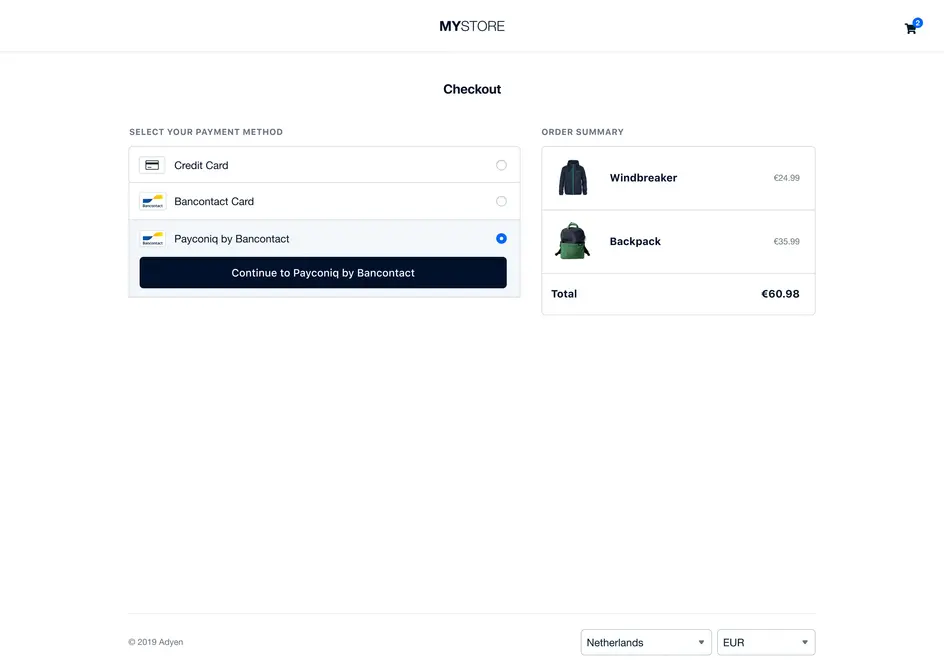The width and height of the screenshot is (944, 671).
Task: Select the Bancontact Card radio button
Action: (x=501, y=201)
